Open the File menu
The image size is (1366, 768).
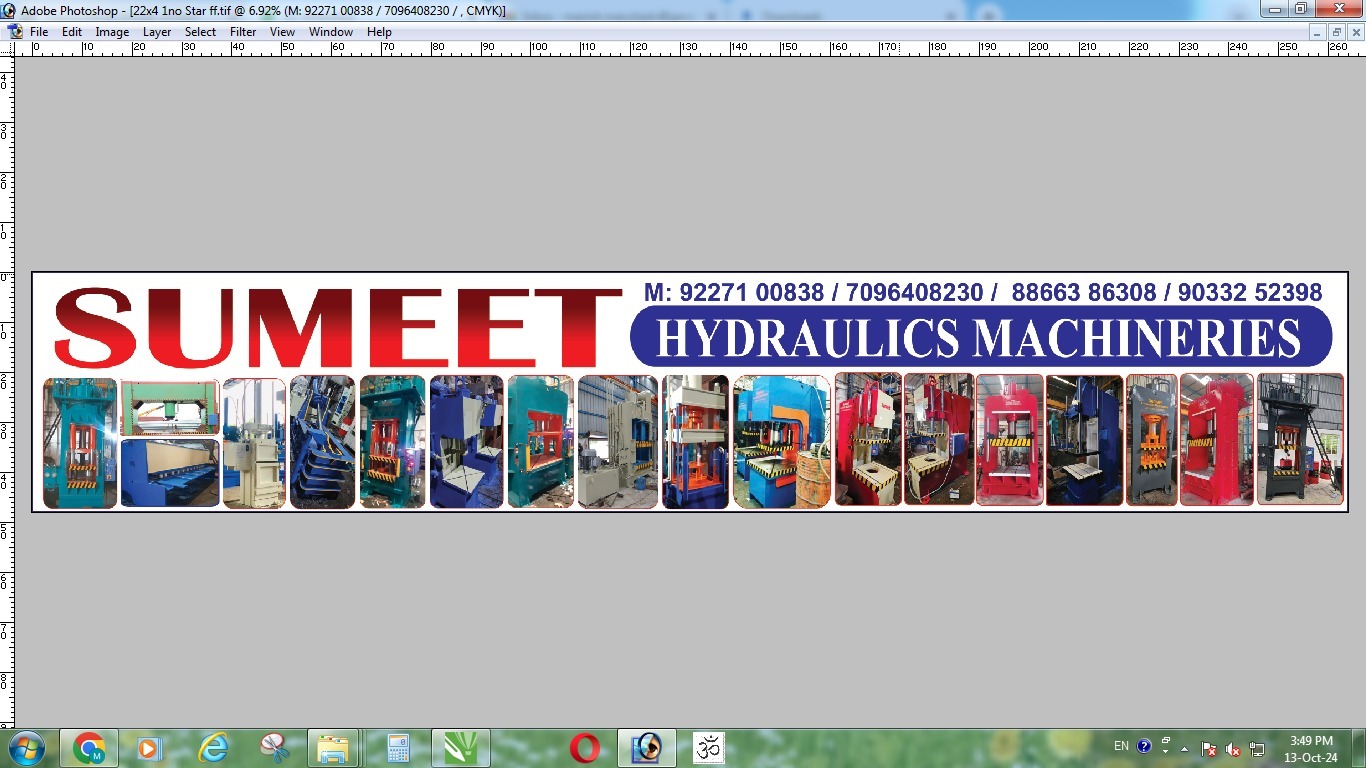(39, 32)
